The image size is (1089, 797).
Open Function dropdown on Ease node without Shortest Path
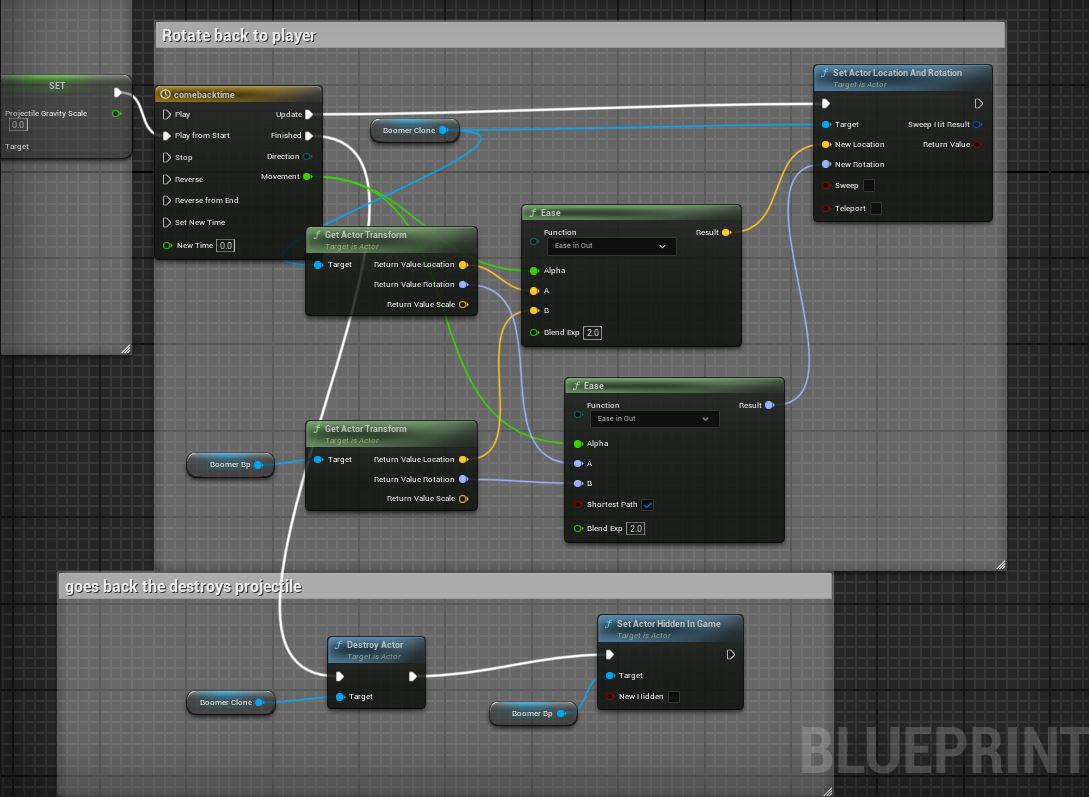[610, 246]
